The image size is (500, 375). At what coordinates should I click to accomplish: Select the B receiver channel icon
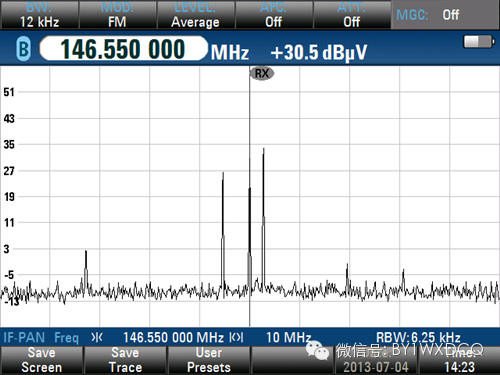24,49
